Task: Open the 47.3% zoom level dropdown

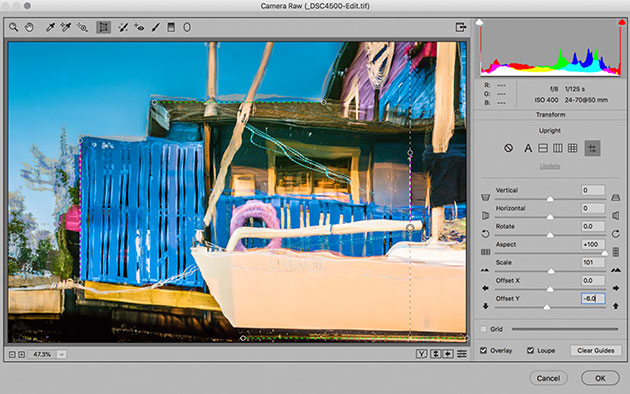Action: (61, 354)
